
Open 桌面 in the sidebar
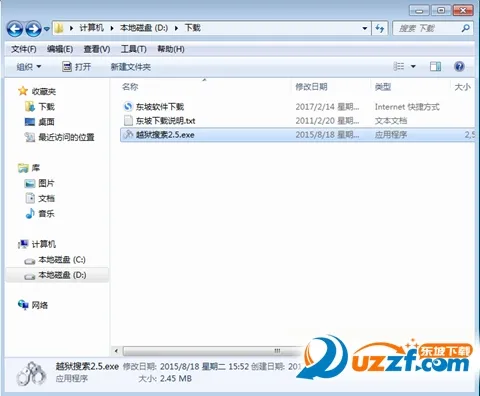(46, 122)
